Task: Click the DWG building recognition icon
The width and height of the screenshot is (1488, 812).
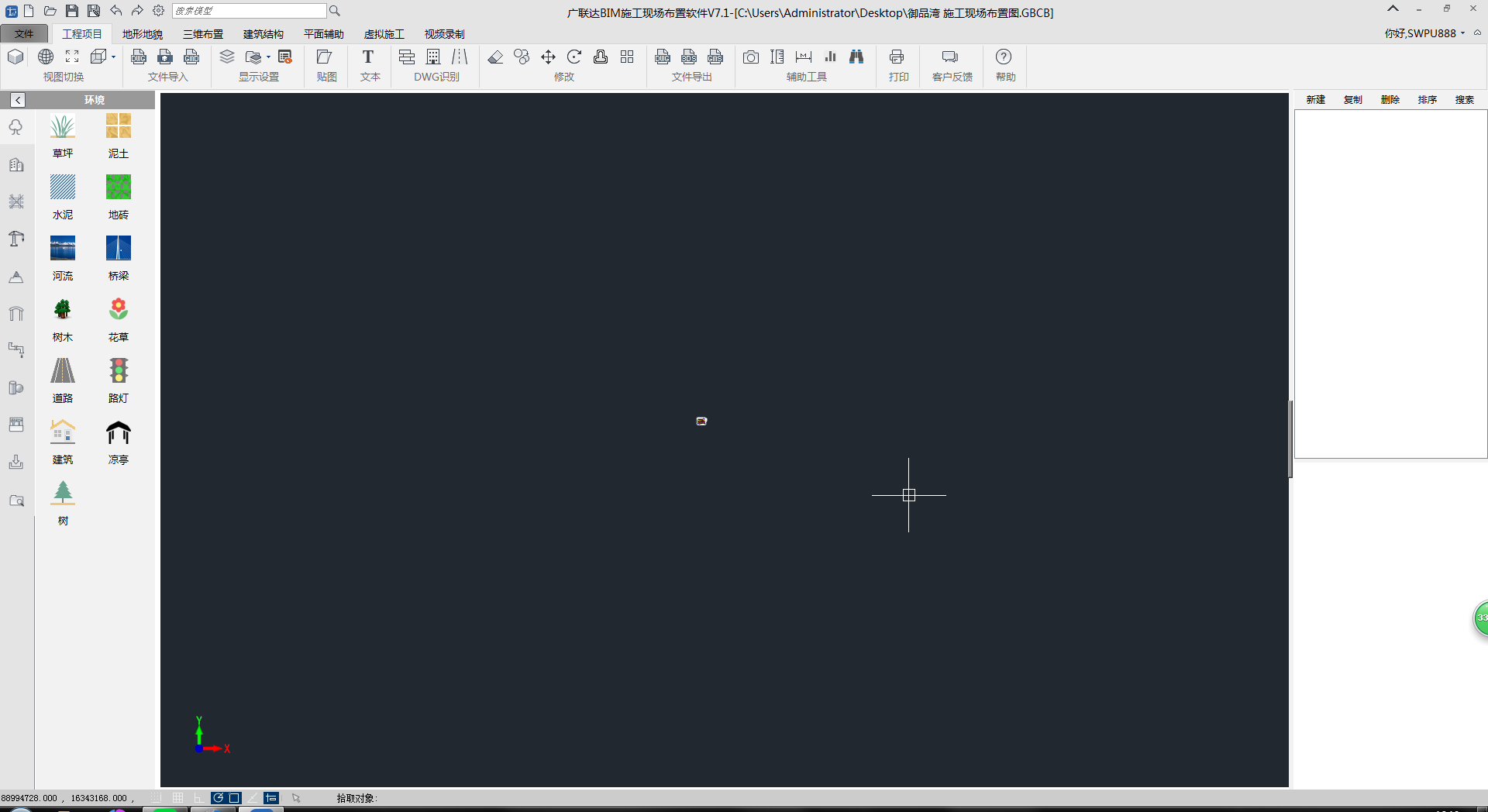Action: pos(433,57)
